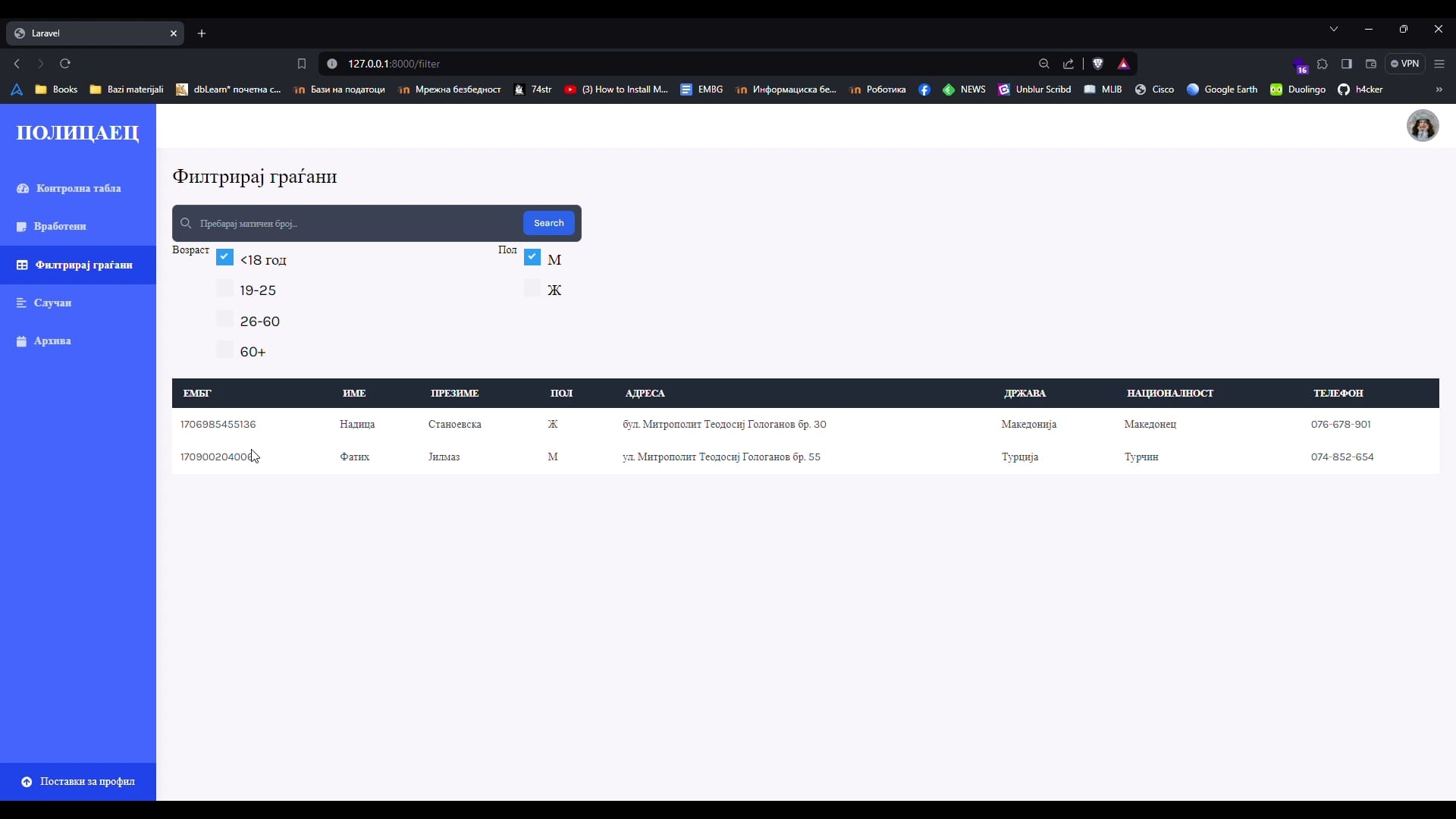Bookmark this page using bookmark icon
Image resolution: width=1456 pixels, height=819 pixels.
[301, 64]
